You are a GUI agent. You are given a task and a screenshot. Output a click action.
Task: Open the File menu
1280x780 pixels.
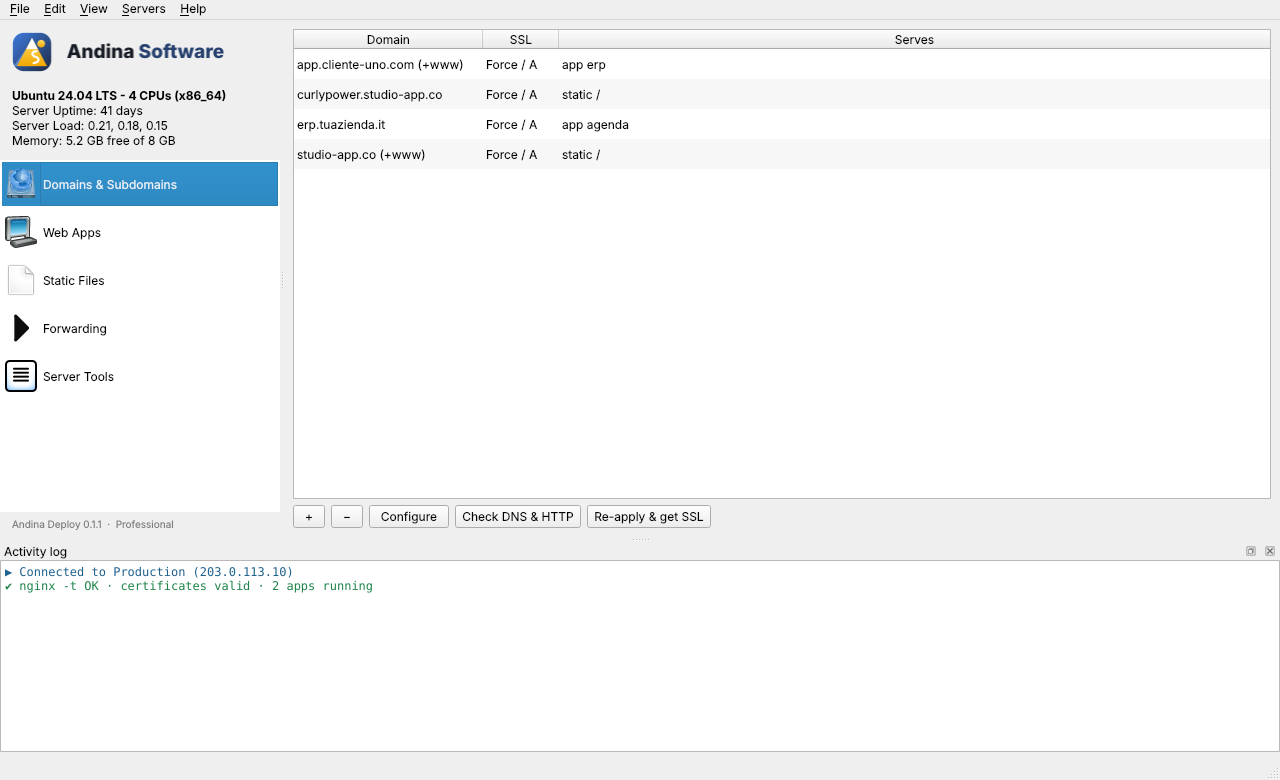(x=20, y=9)
